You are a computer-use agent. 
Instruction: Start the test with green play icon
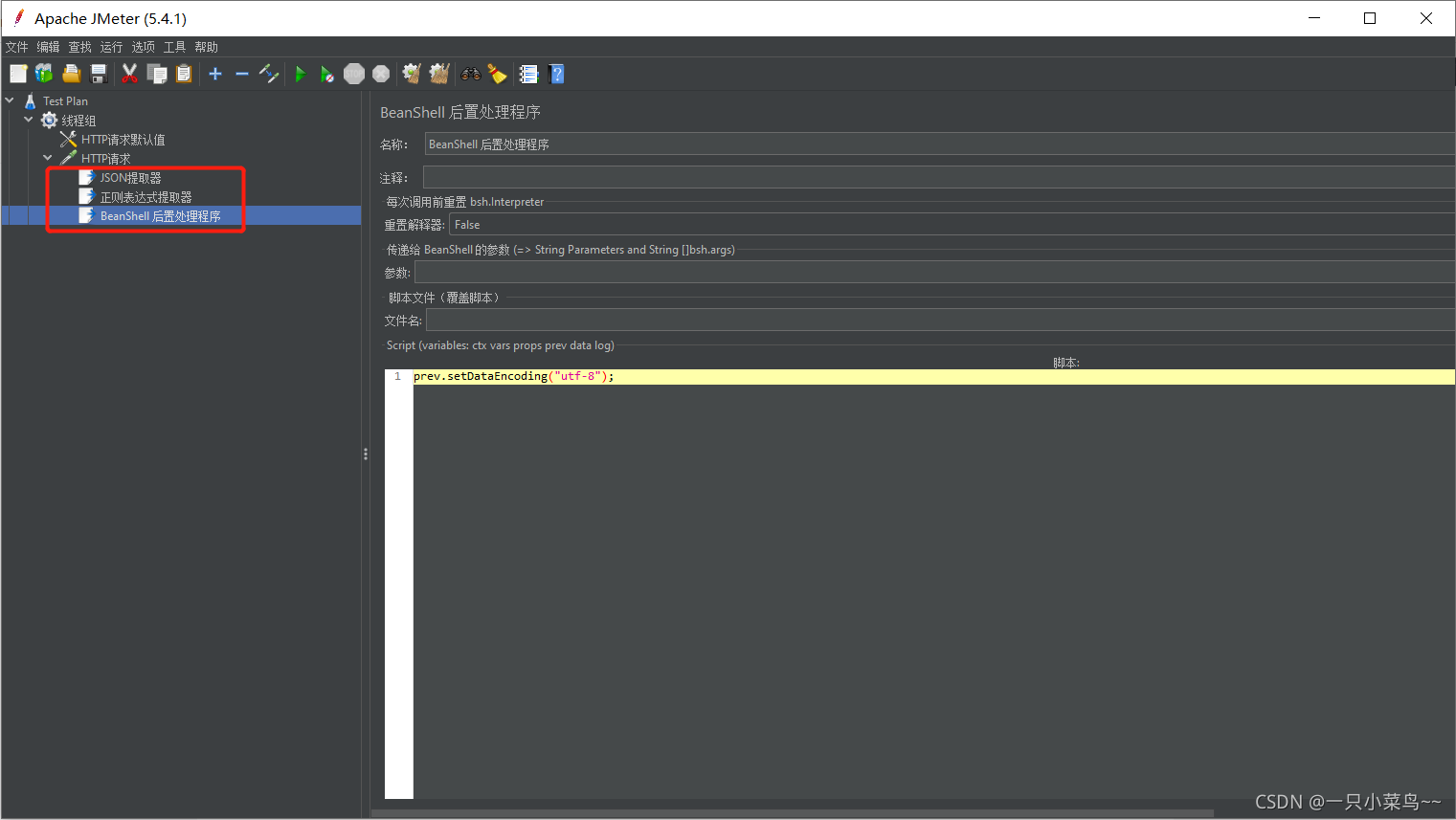click(301, 74)
